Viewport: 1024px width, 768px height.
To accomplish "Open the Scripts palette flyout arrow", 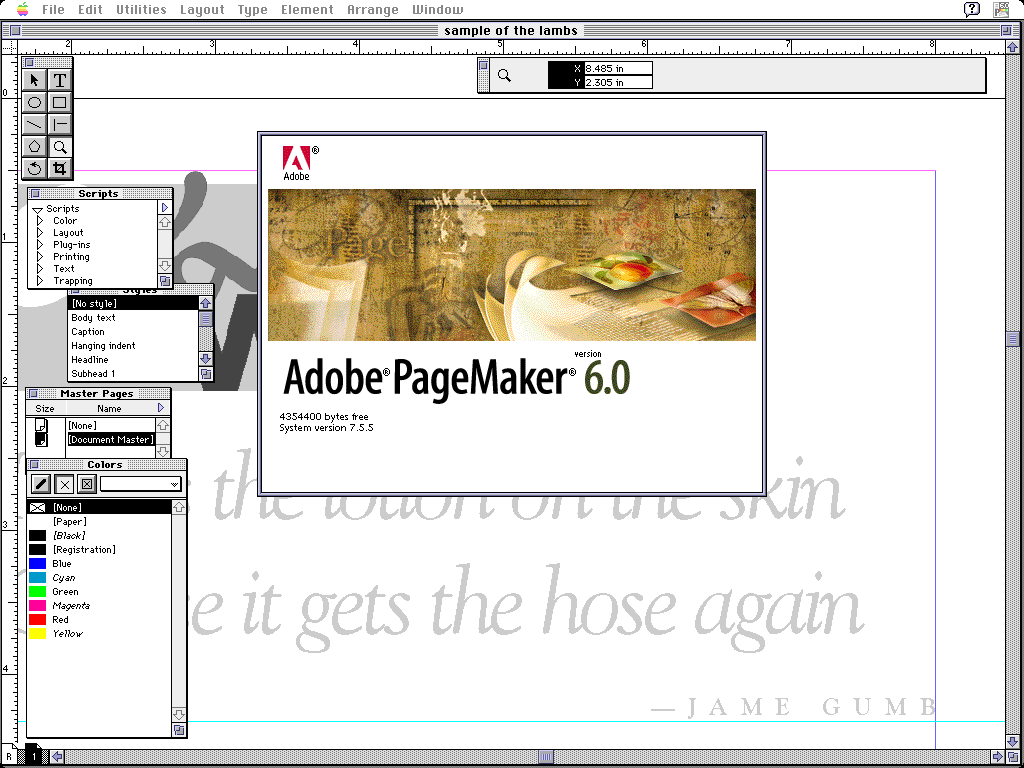I will point(165,208).
